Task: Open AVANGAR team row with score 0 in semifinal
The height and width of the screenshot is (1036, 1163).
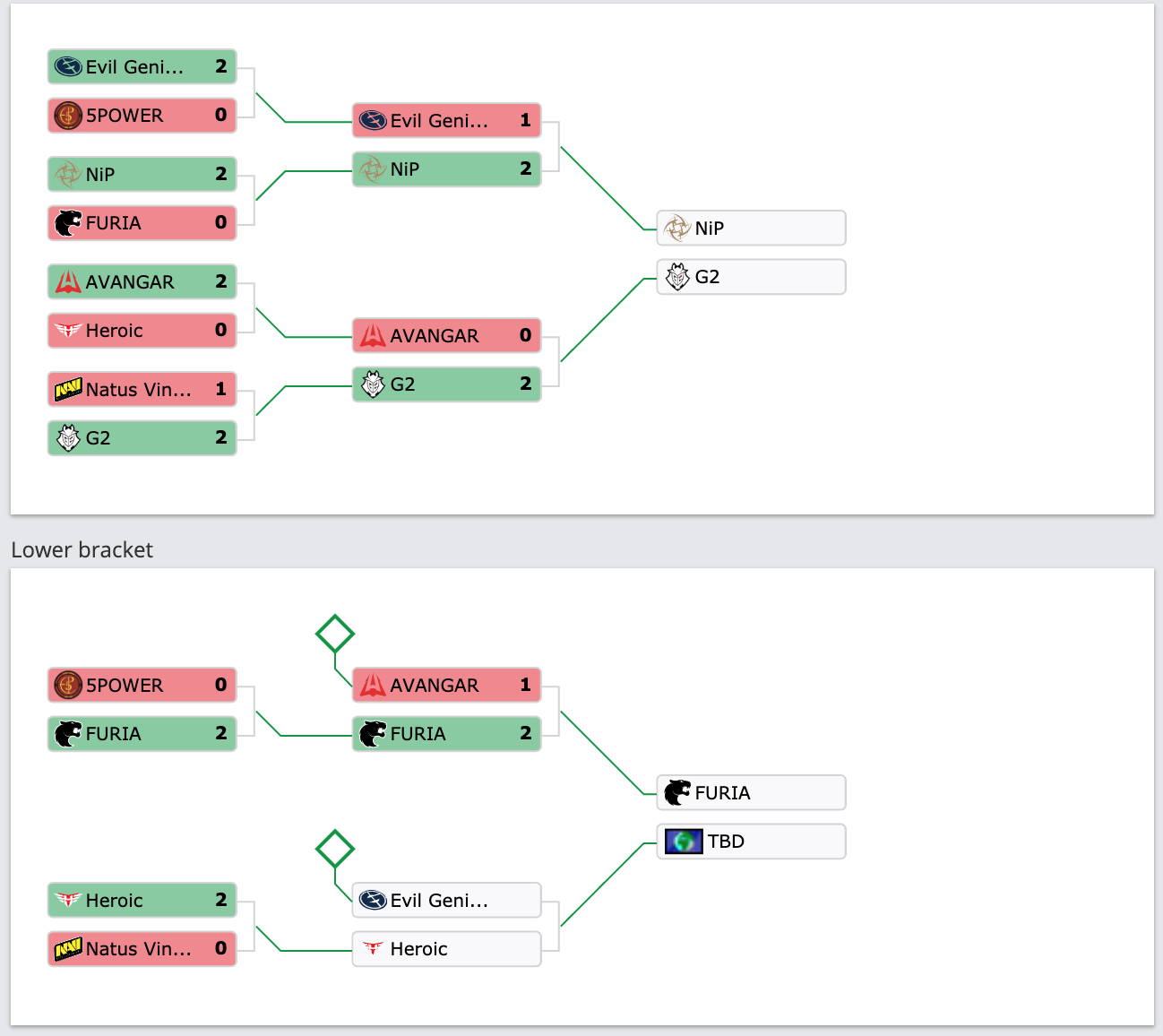Action: click(x=447, y=335)
